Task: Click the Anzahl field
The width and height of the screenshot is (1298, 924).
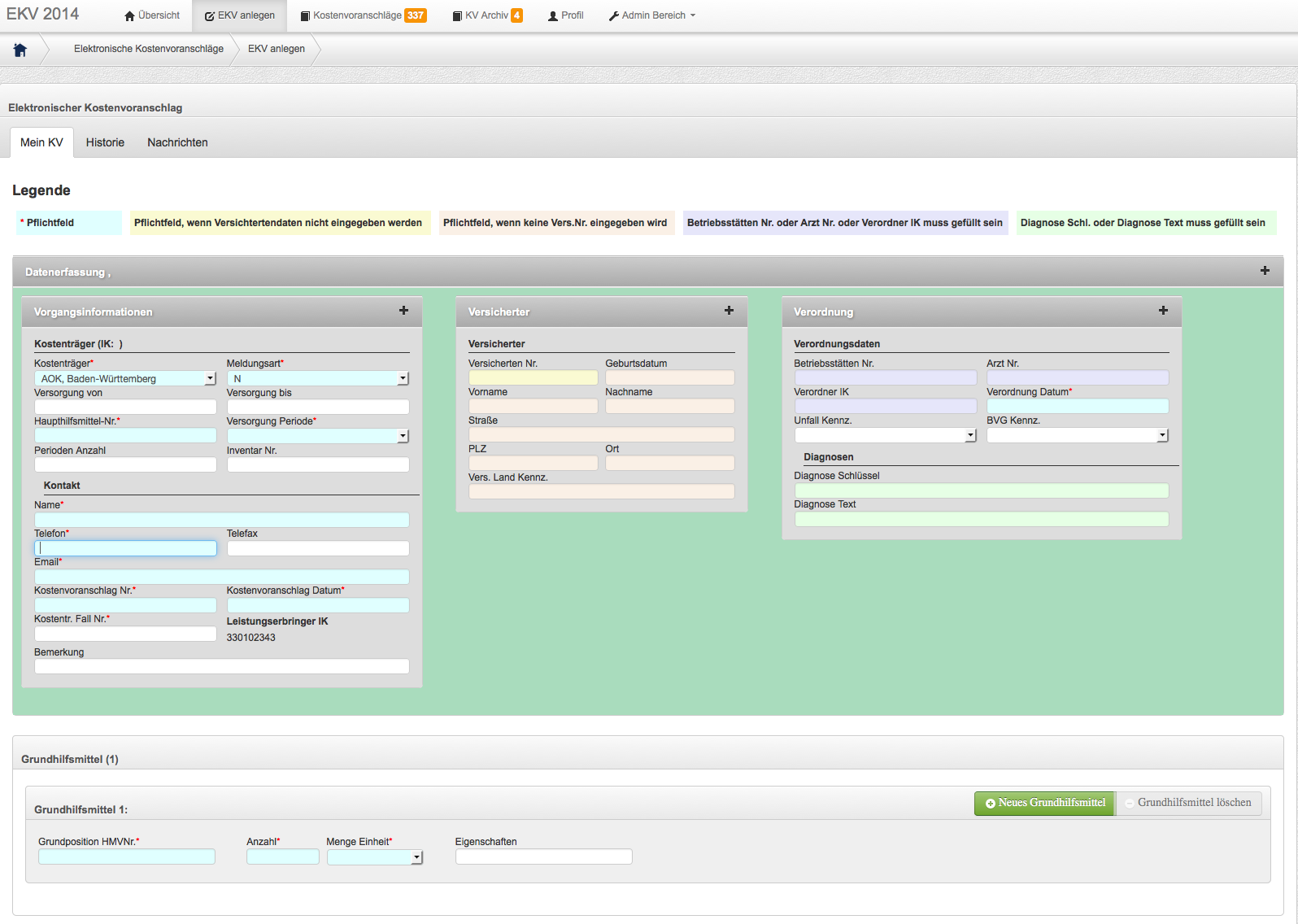Action: tap(282, 856)
